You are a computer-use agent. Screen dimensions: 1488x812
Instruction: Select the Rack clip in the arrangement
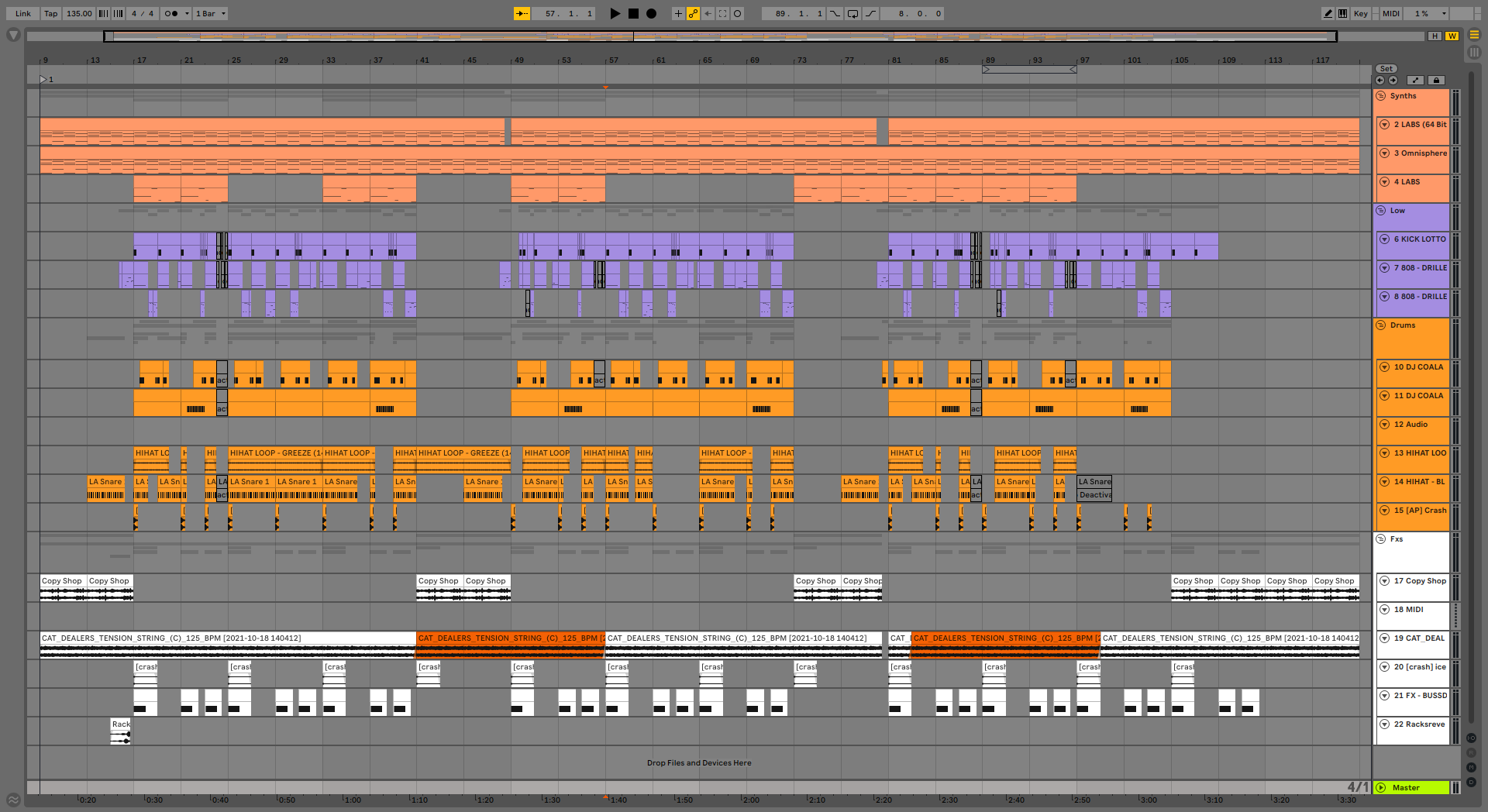(x=121, y=731)
